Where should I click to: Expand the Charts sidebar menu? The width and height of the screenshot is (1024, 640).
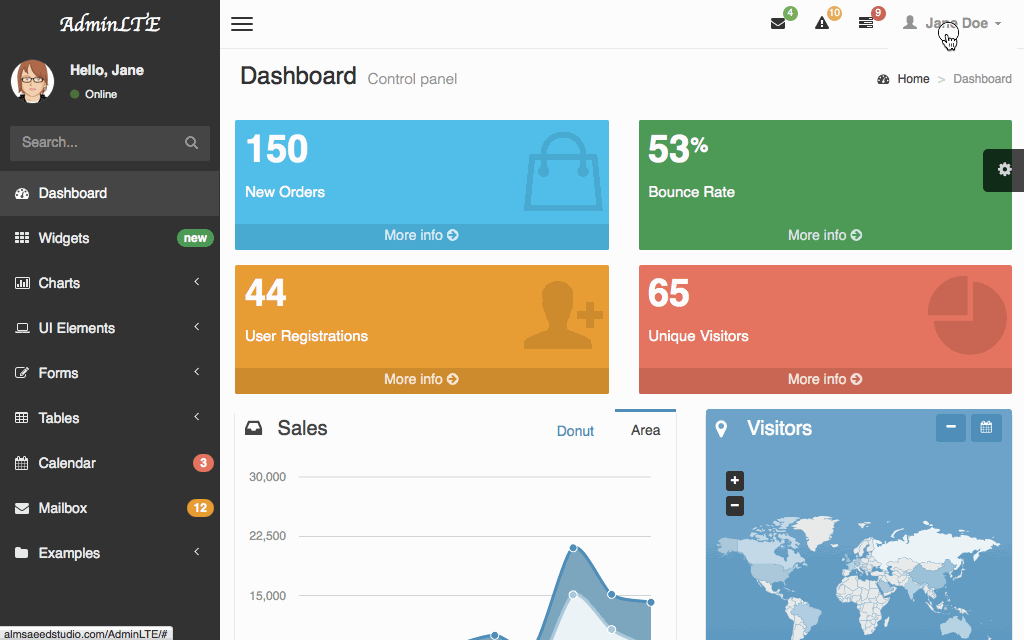(108, 283)
